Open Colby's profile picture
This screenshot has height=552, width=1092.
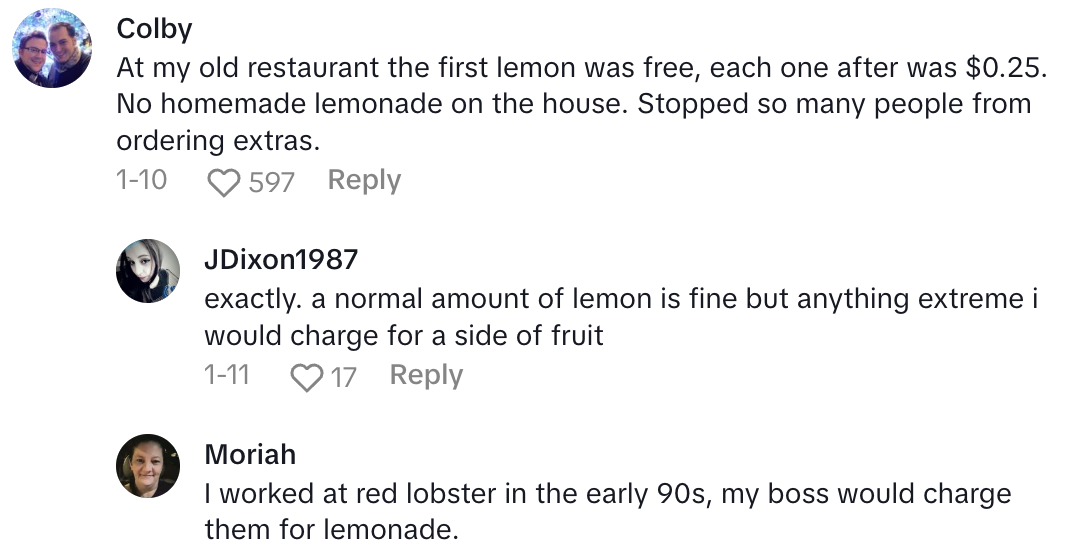click(52, 49)
